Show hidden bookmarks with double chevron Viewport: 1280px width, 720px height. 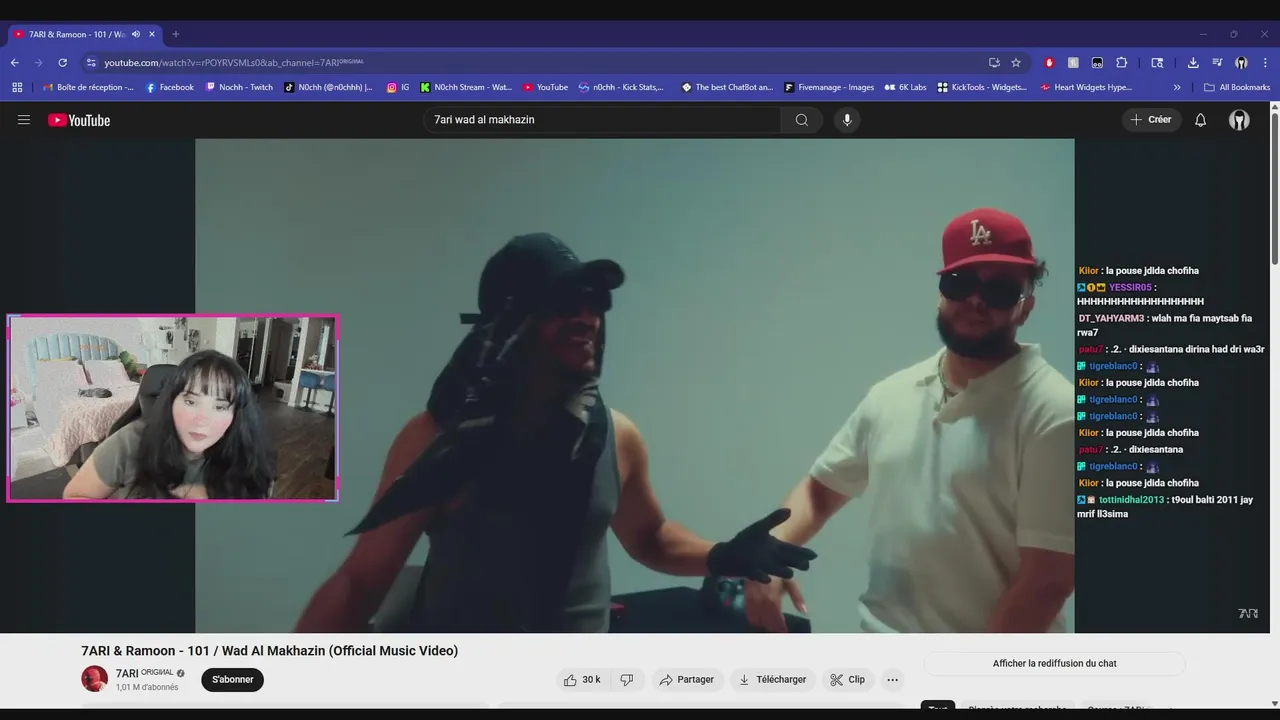(1177, 87)
